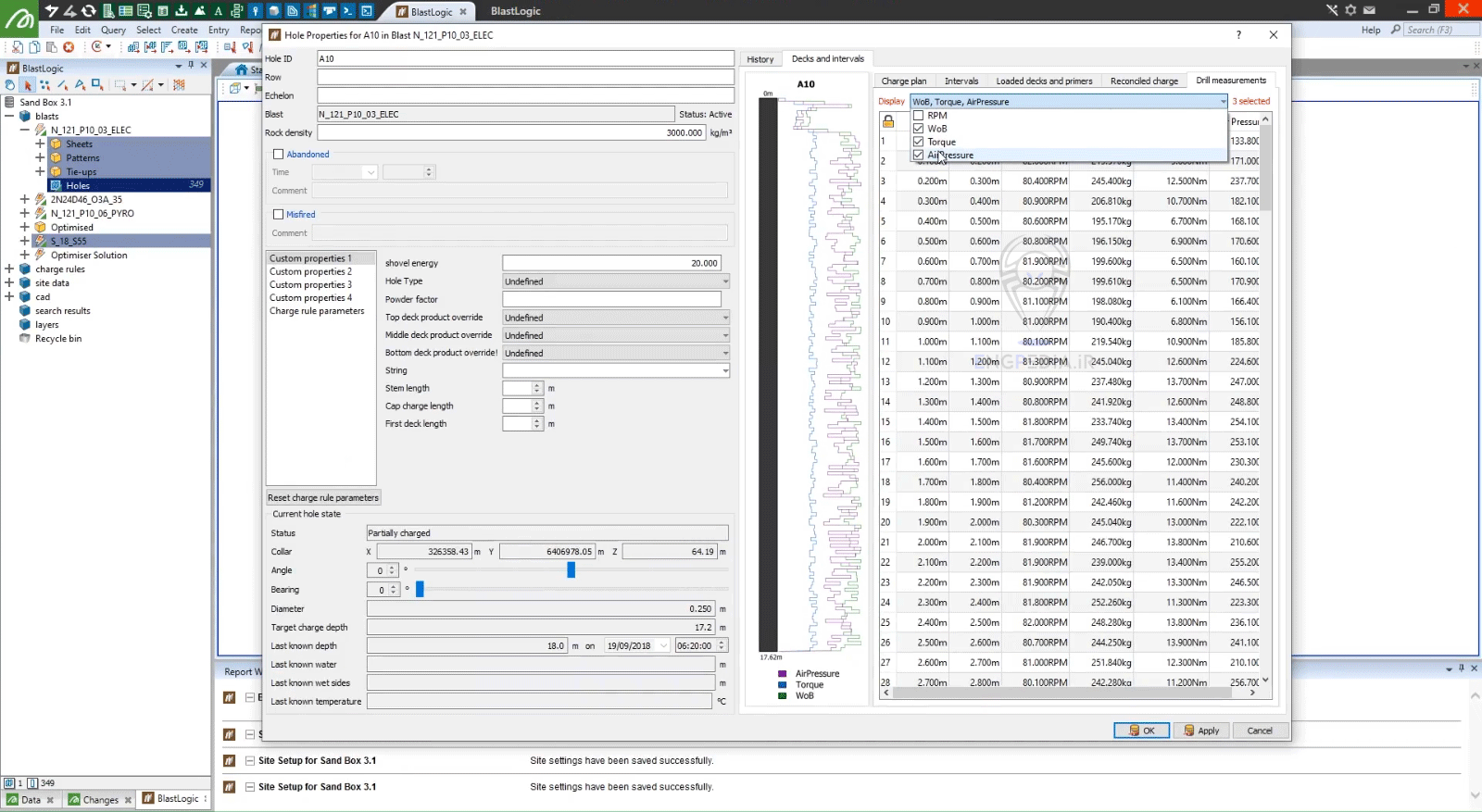Click the Bearing slider handle
1482x812 pixels.
(420, 590)
